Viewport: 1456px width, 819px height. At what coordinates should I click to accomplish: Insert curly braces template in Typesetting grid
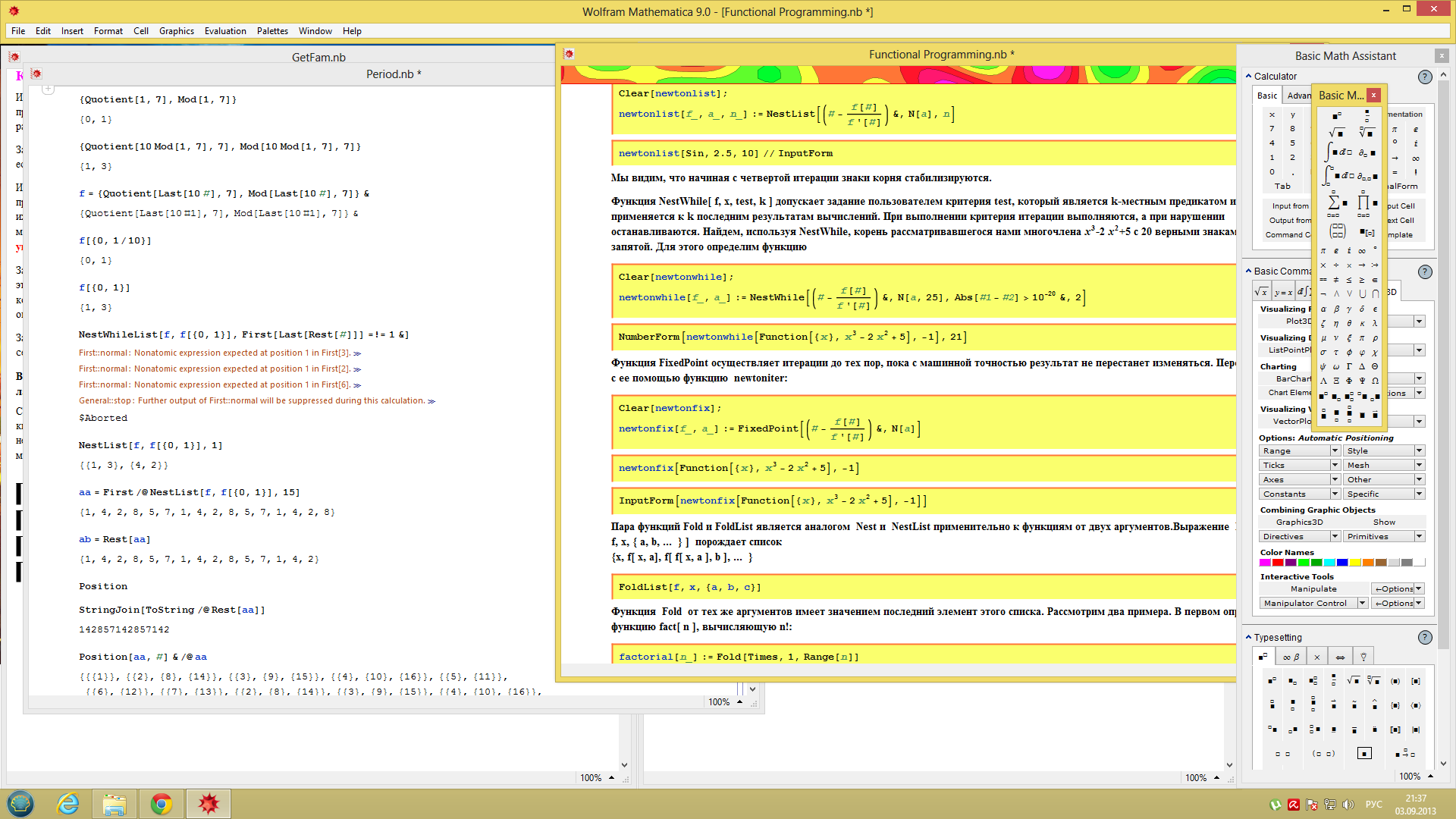pos(1395,705)
